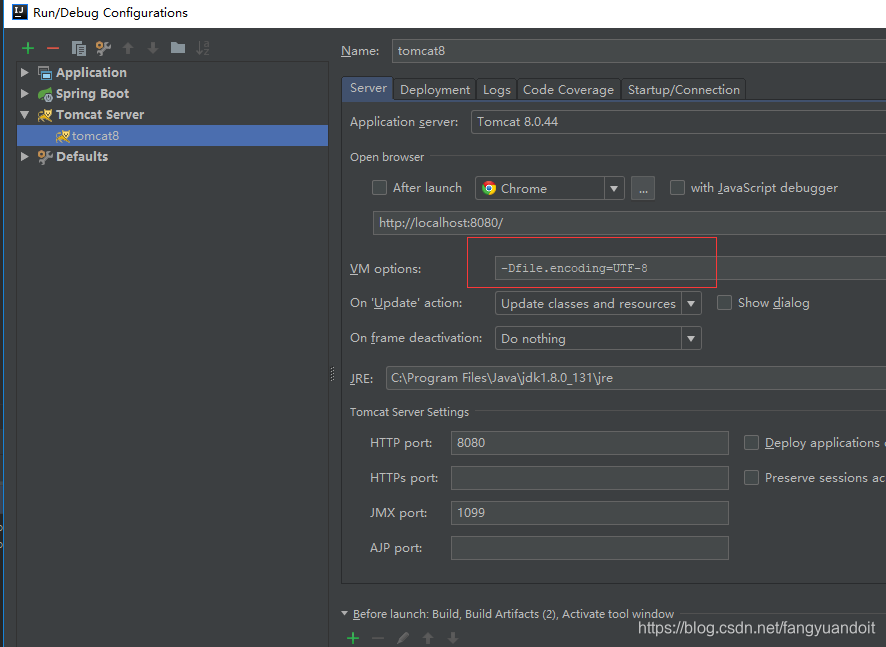Click the localhost URL field
Viewport: 886px width, 647px height.
tap(629, 223)
